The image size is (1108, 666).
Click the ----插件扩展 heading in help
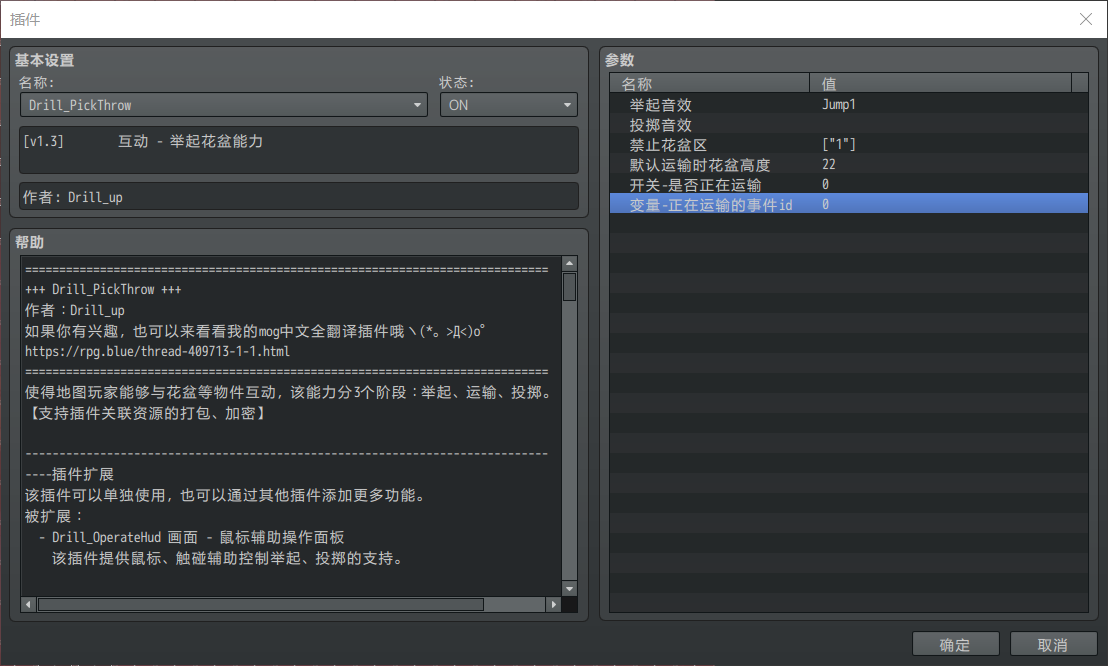[x=69, y=474]
